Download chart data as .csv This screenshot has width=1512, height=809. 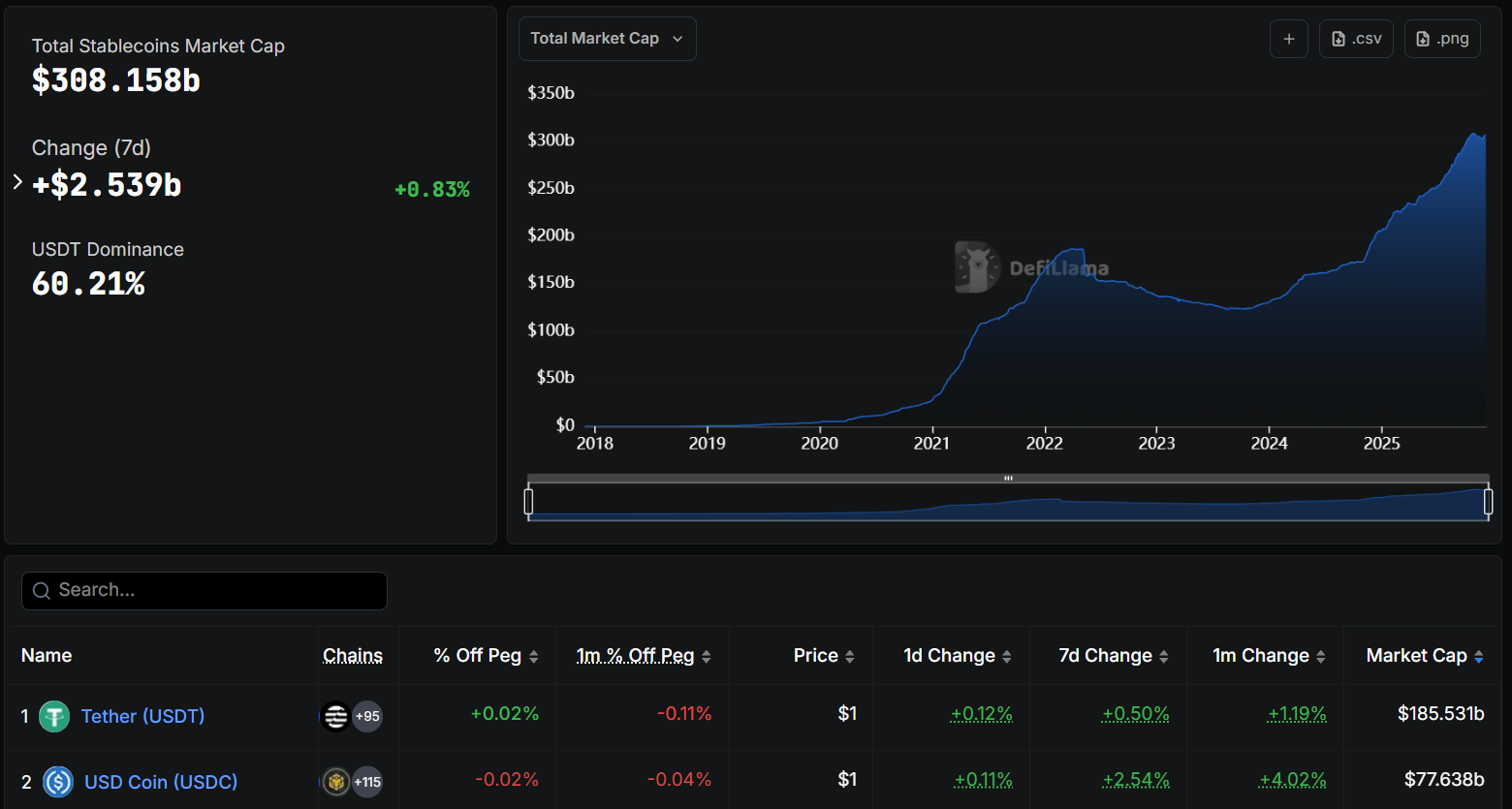click(x=1356, y=39)
